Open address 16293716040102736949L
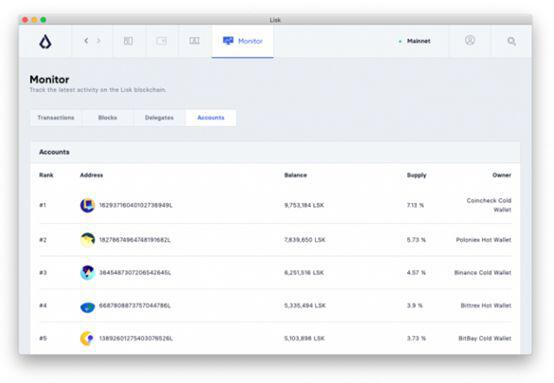Viewport: 554px width, 383px height. (136, 205)
